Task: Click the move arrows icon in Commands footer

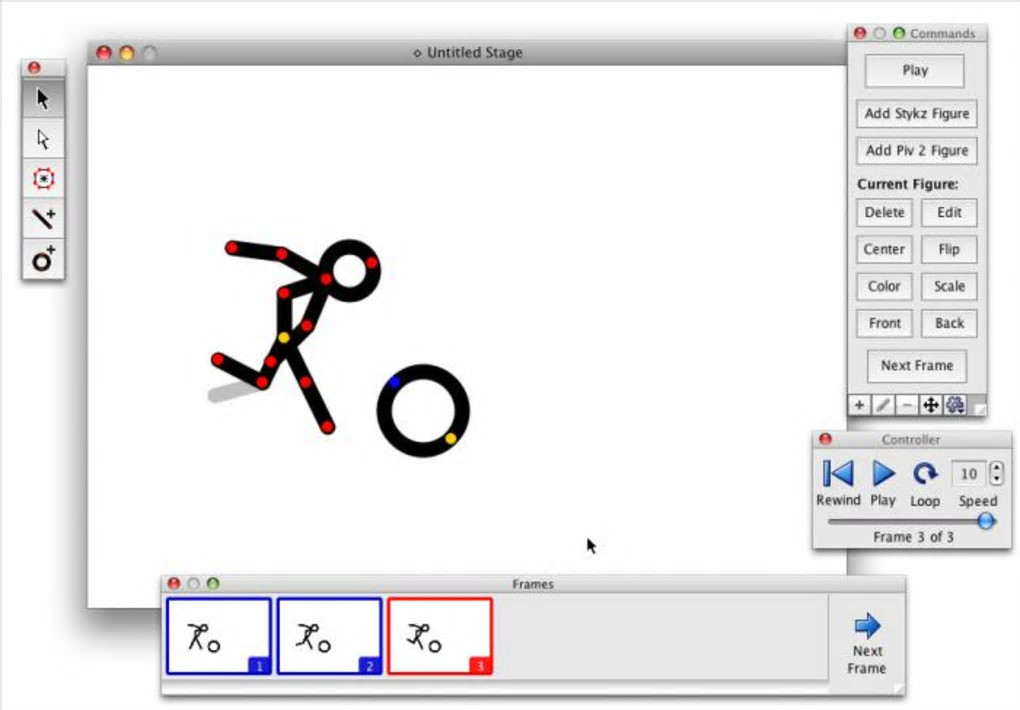Action: (931, 405)
